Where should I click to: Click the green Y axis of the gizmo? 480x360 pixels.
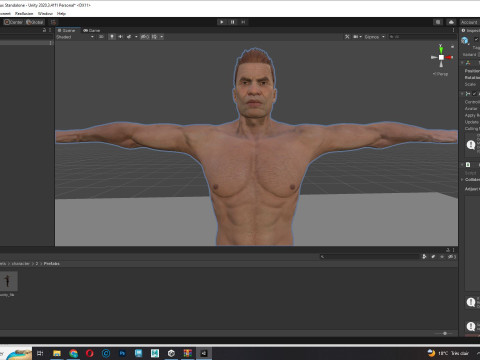441,49
